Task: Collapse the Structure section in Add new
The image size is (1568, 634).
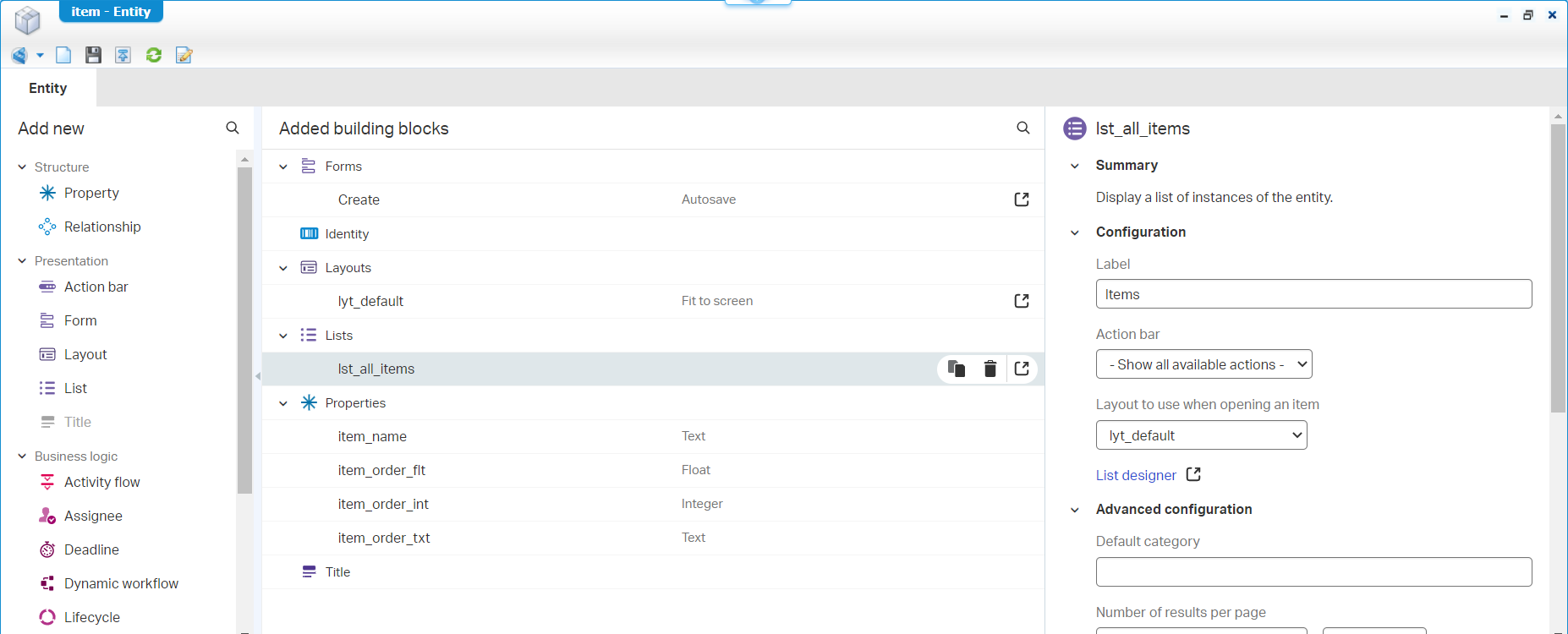Action: tap(23, 167)
